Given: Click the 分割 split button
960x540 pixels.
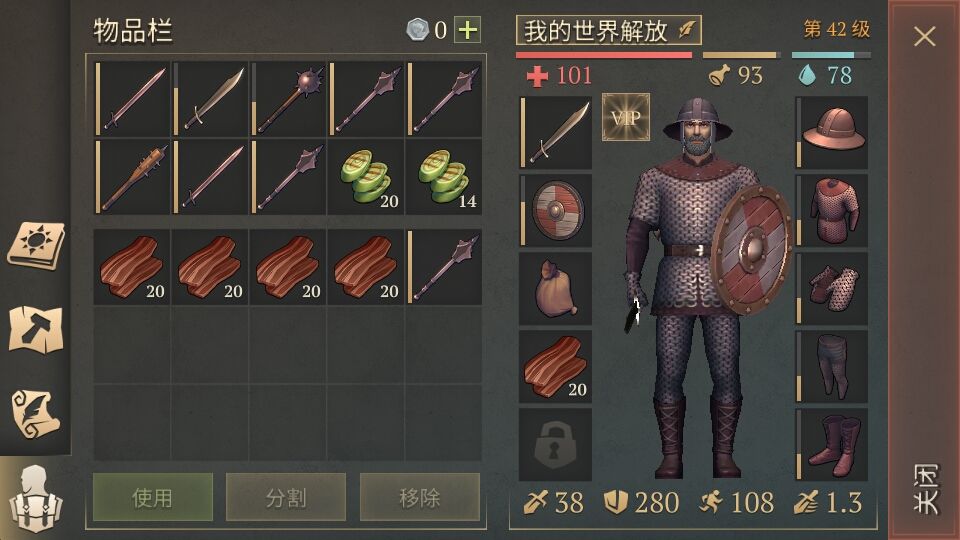Looking at the screenshot, I should coord(286,497).
